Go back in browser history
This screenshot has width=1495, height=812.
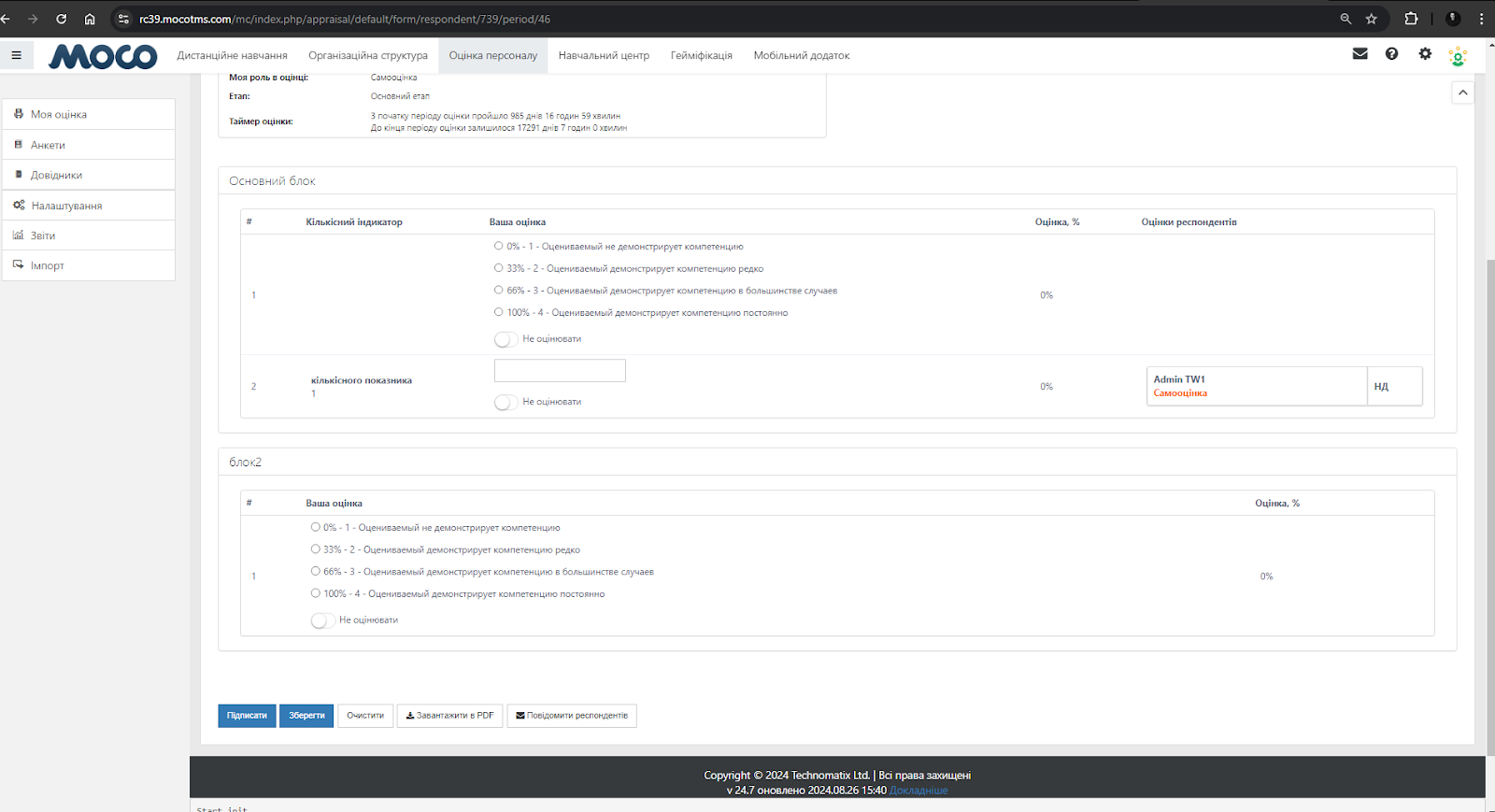click(6, 19)
